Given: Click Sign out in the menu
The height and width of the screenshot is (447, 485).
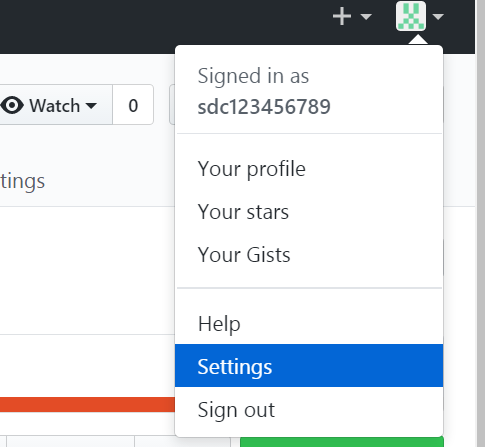Looking at the screenshot, I should 309,409.
